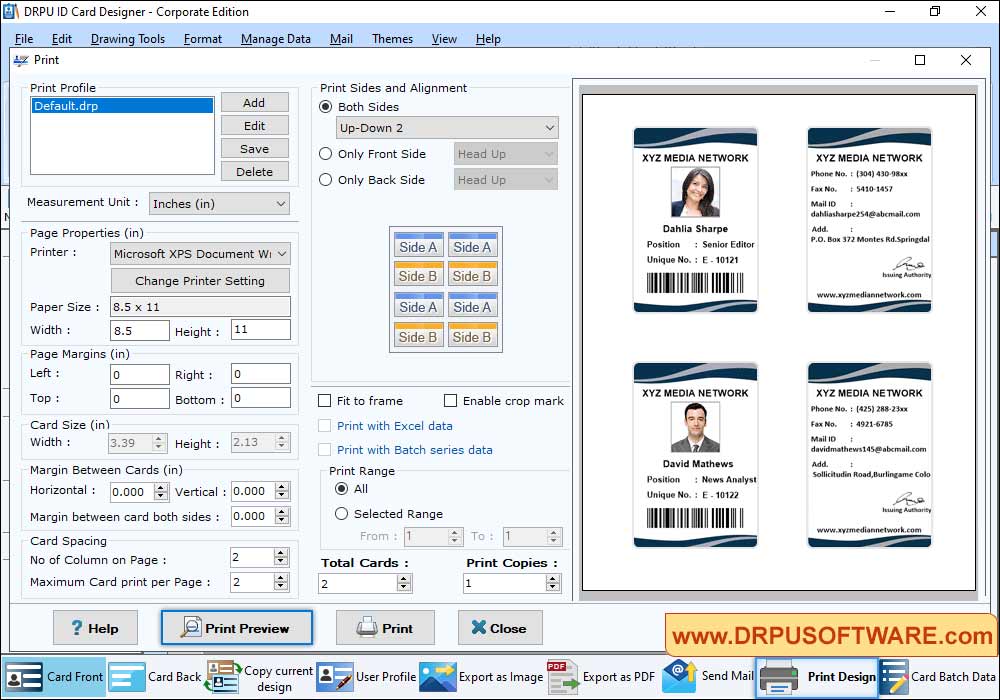
Task: Close the Print dialog with the X
Action: coord(966,60)
